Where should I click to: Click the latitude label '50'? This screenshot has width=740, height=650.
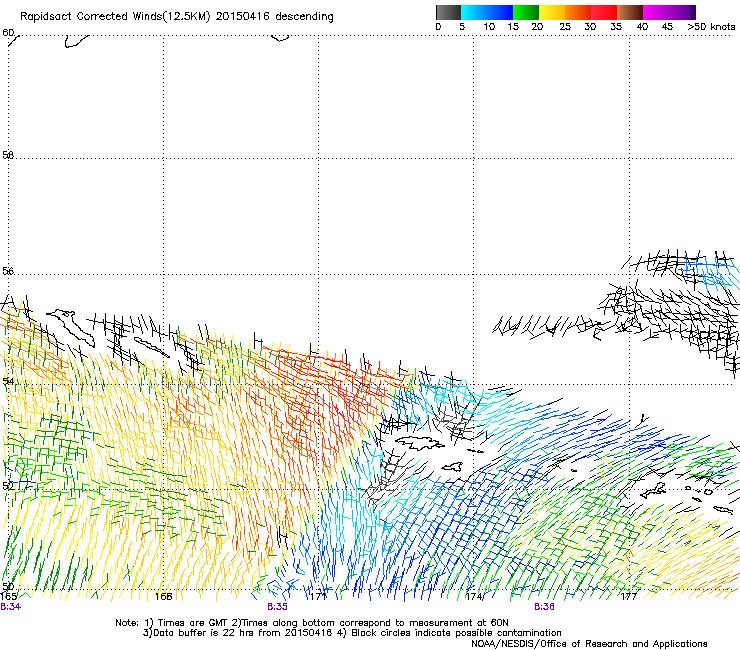(x=8, y=586)
